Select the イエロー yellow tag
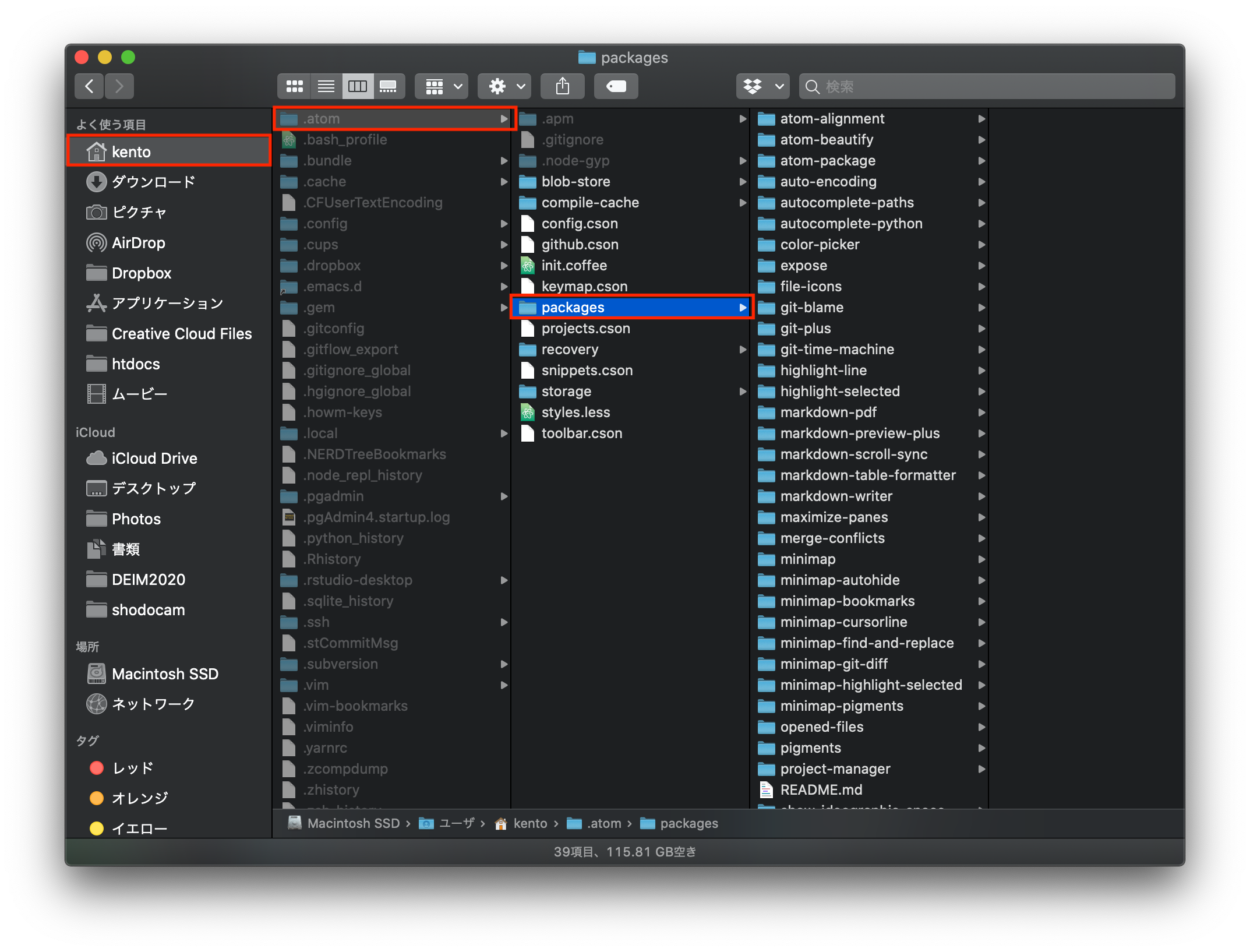This screenshot has width=1250, height=952. [169, 828]
